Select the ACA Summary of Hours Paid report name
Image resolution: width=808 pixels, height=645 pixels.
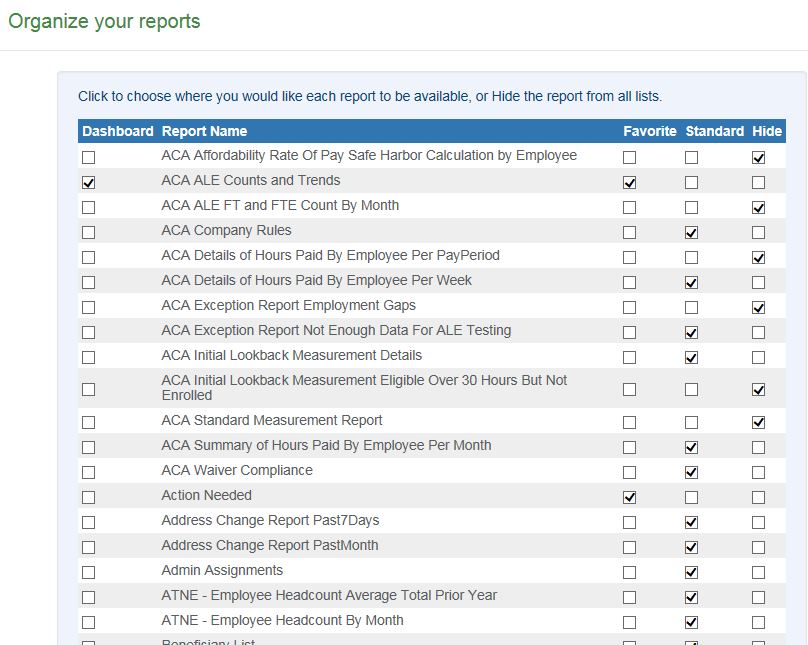(x=326, y=445)
